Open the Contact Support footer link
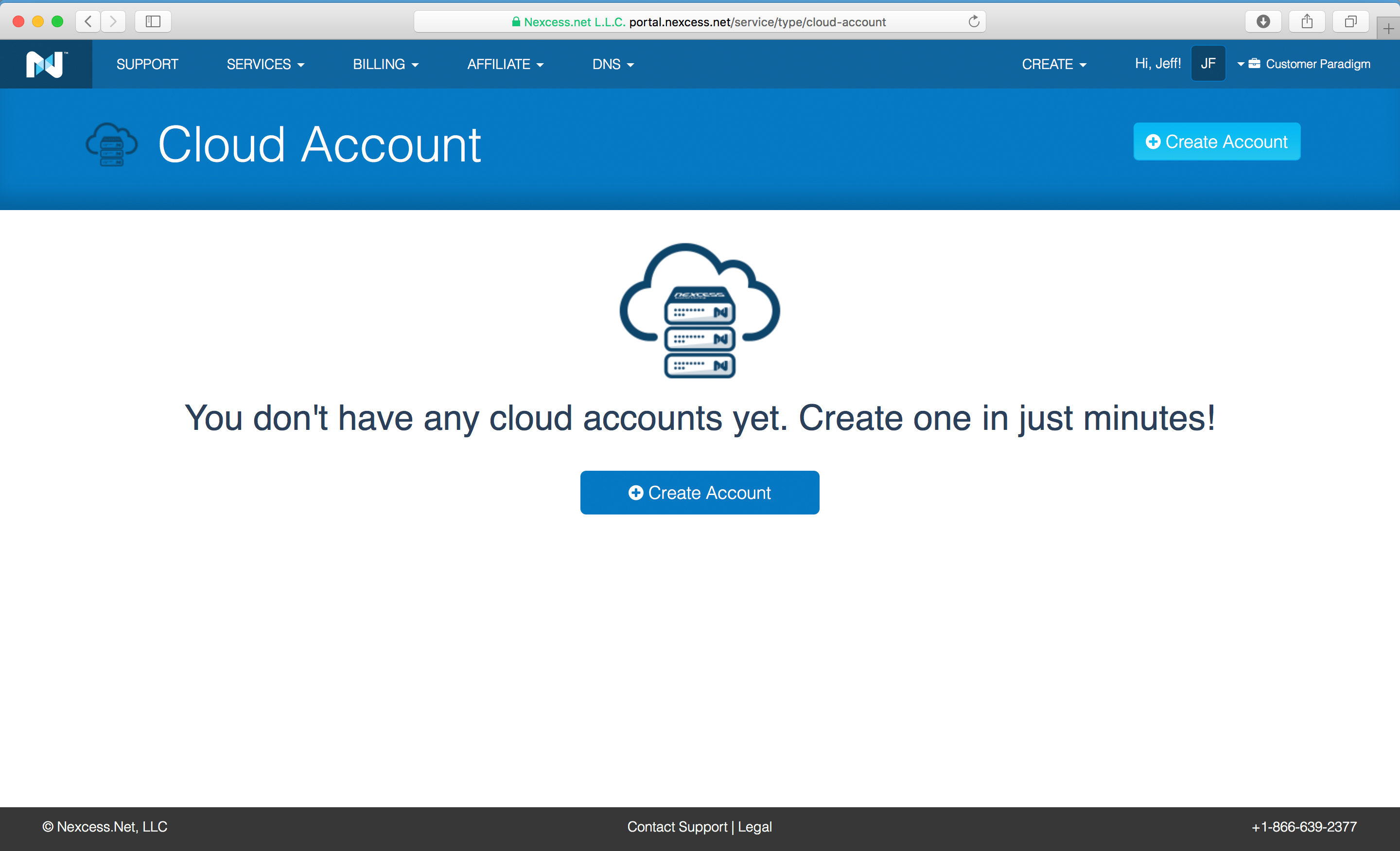Viewport: 1400px width, 851px height. coord(677,827)
